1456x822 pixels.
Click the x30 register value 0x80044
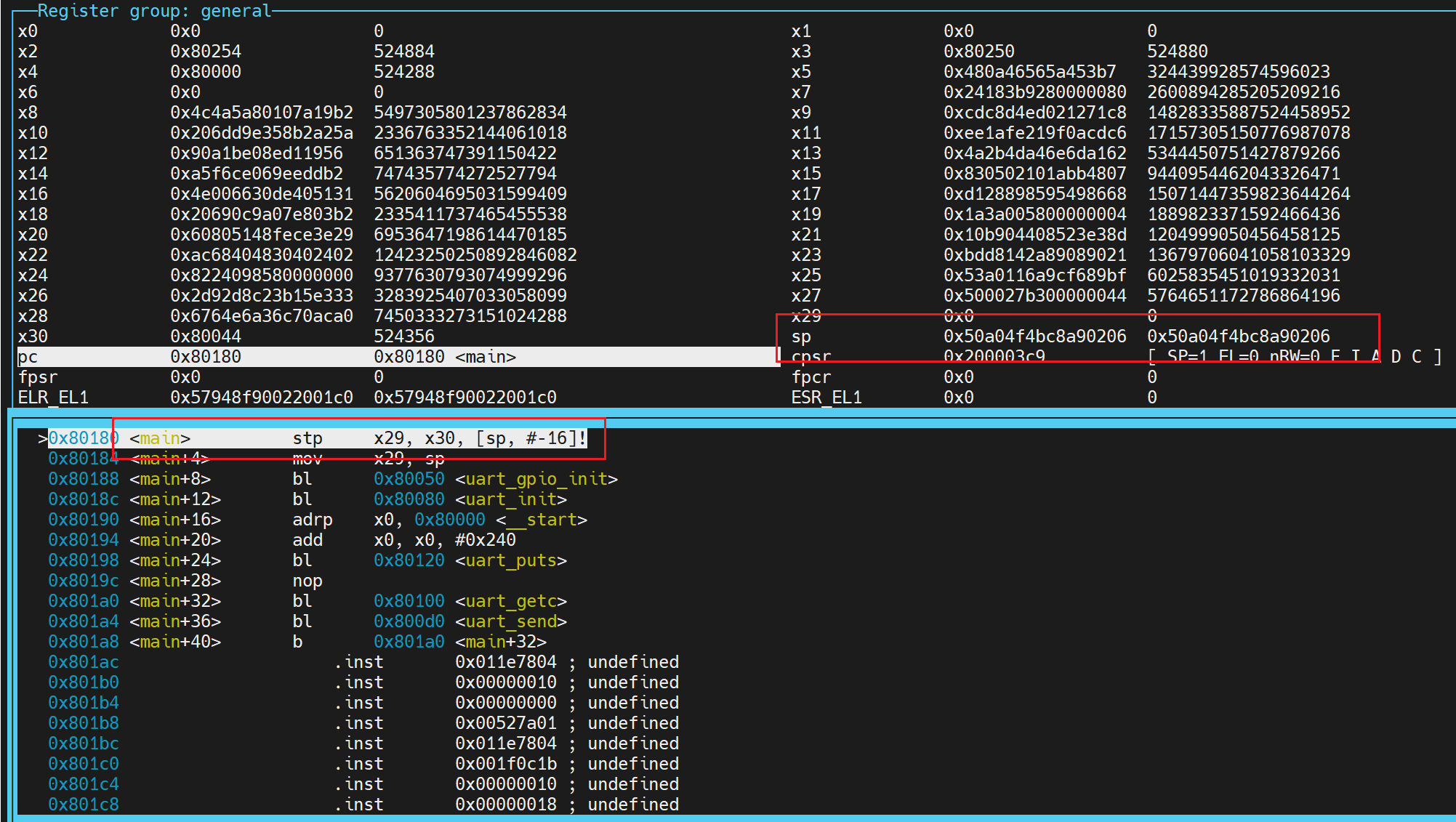click(x=206, y=337)
